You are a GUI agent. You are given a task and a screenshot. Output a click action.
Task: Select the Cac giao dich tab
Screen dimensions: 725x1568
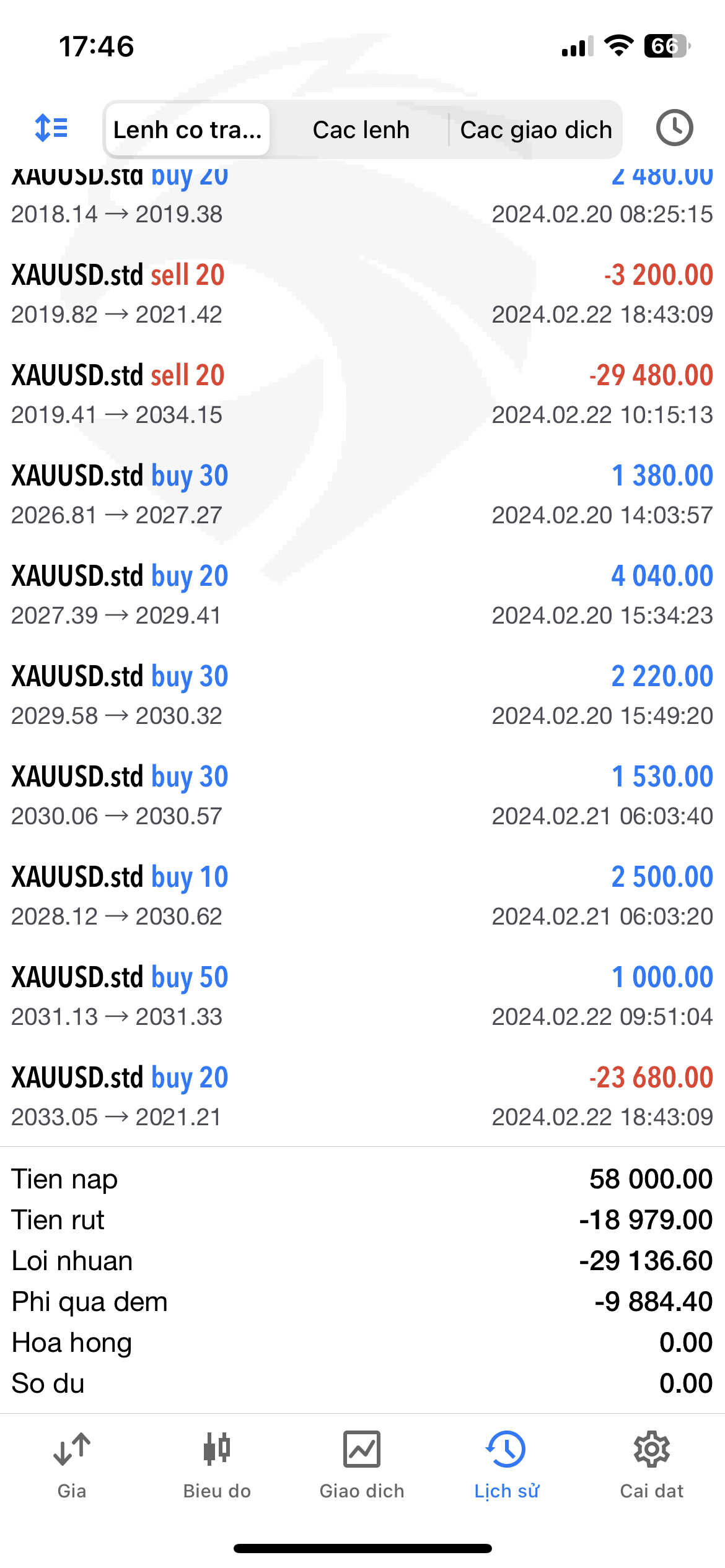pos(536,130)
